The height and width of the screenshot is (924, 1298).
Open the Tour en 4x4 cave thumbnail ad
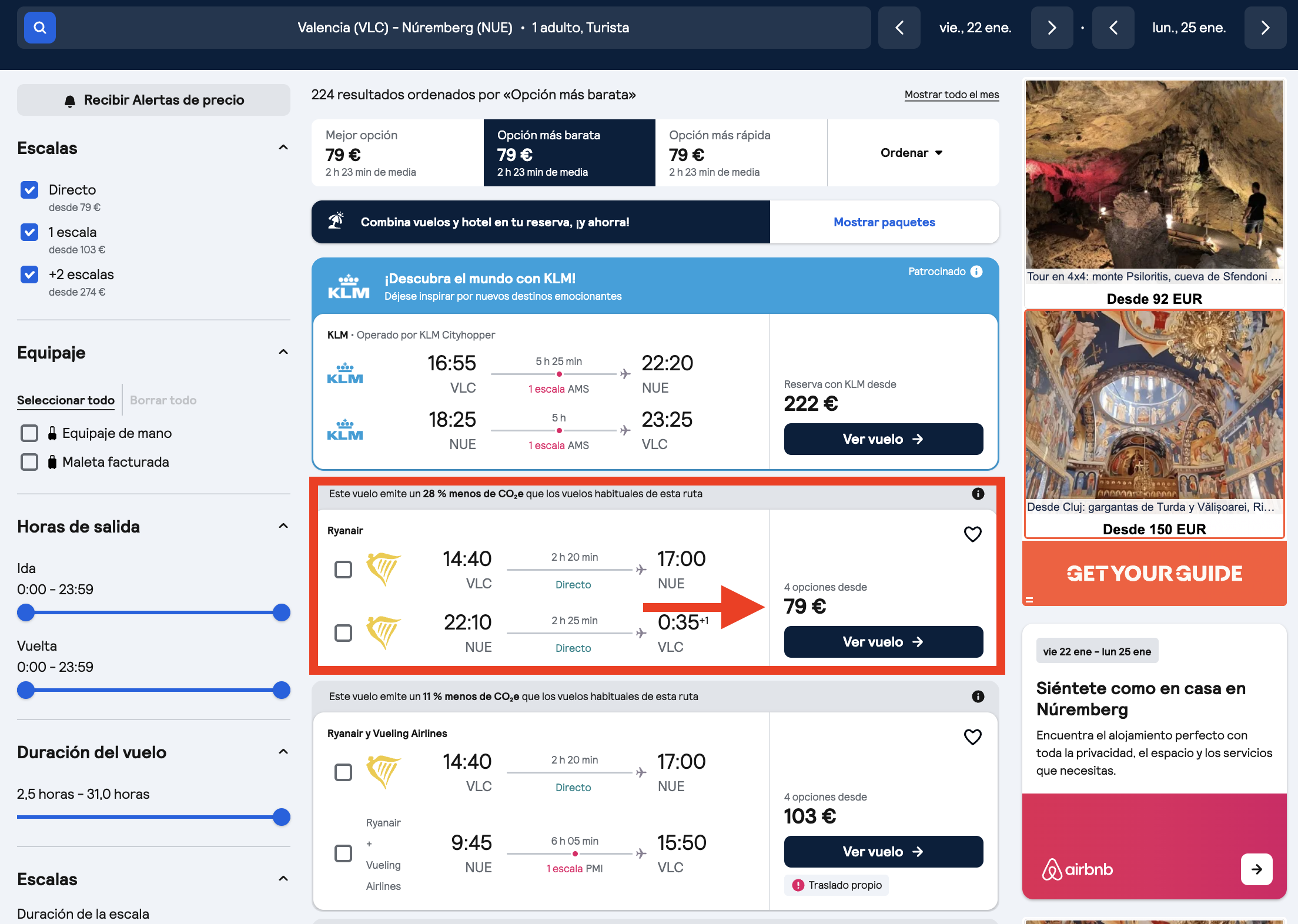pos(1155,175)
